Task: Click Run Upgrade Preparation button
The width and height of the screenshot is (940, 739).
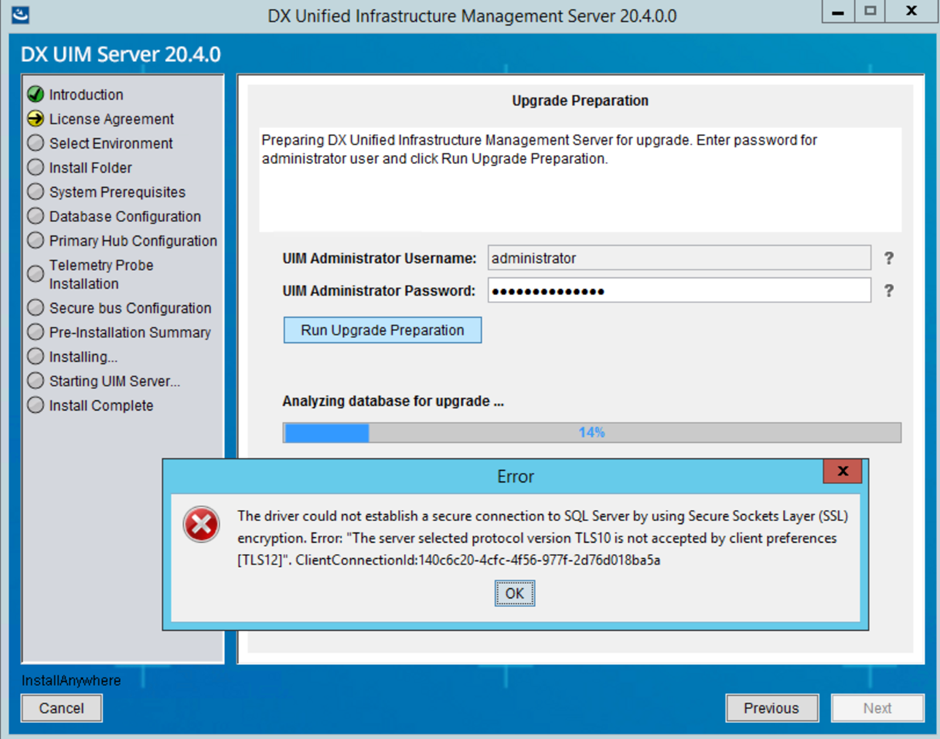Action: pos(382,330)
